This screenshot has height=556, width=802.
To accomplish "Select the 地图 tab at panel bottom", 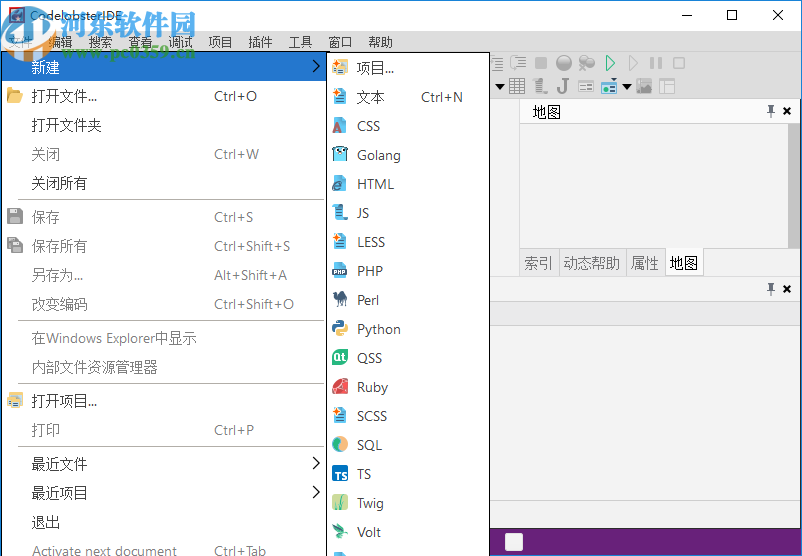I will coord(684,263).
